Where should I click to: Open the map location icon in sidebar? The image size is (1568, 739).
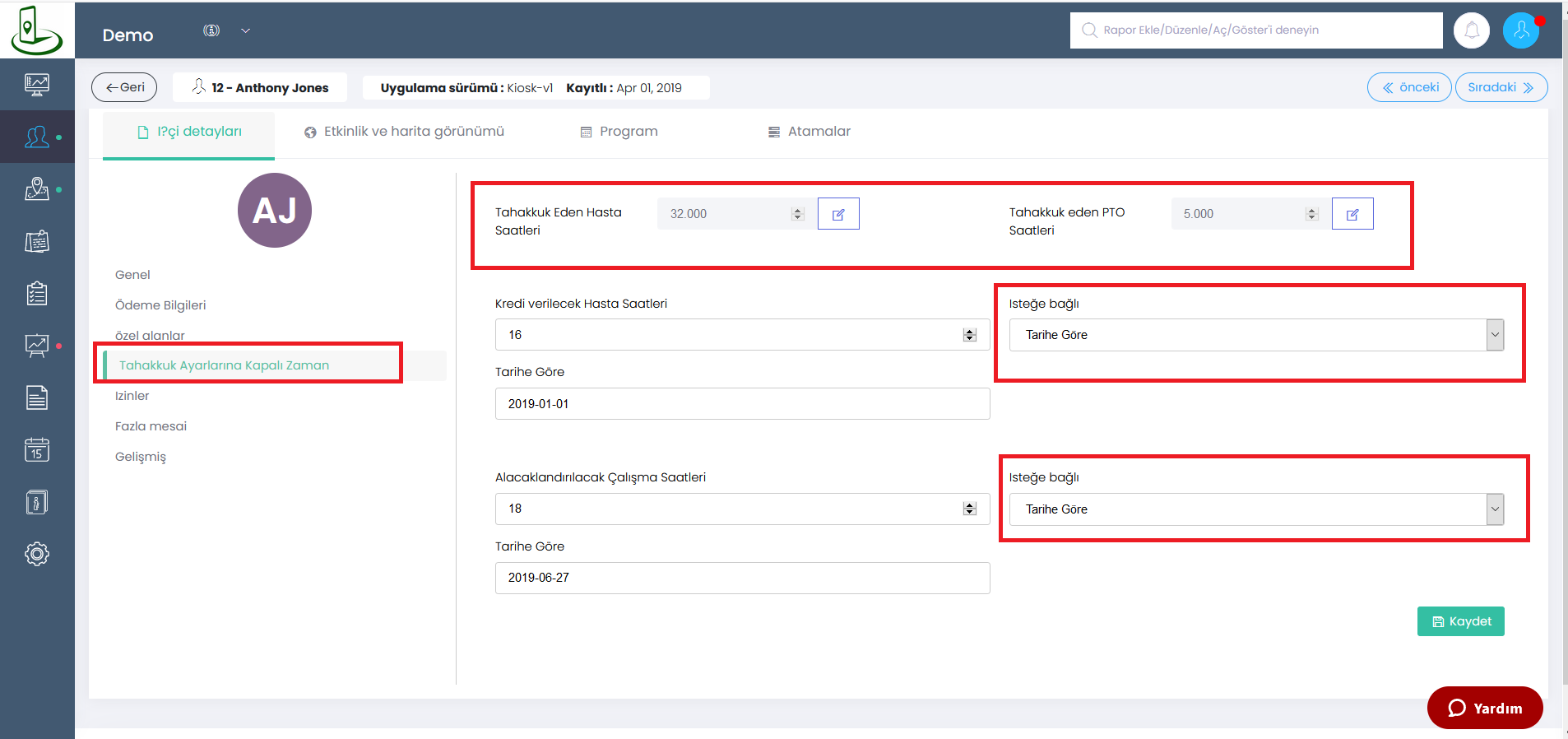(x=37, y=189)
